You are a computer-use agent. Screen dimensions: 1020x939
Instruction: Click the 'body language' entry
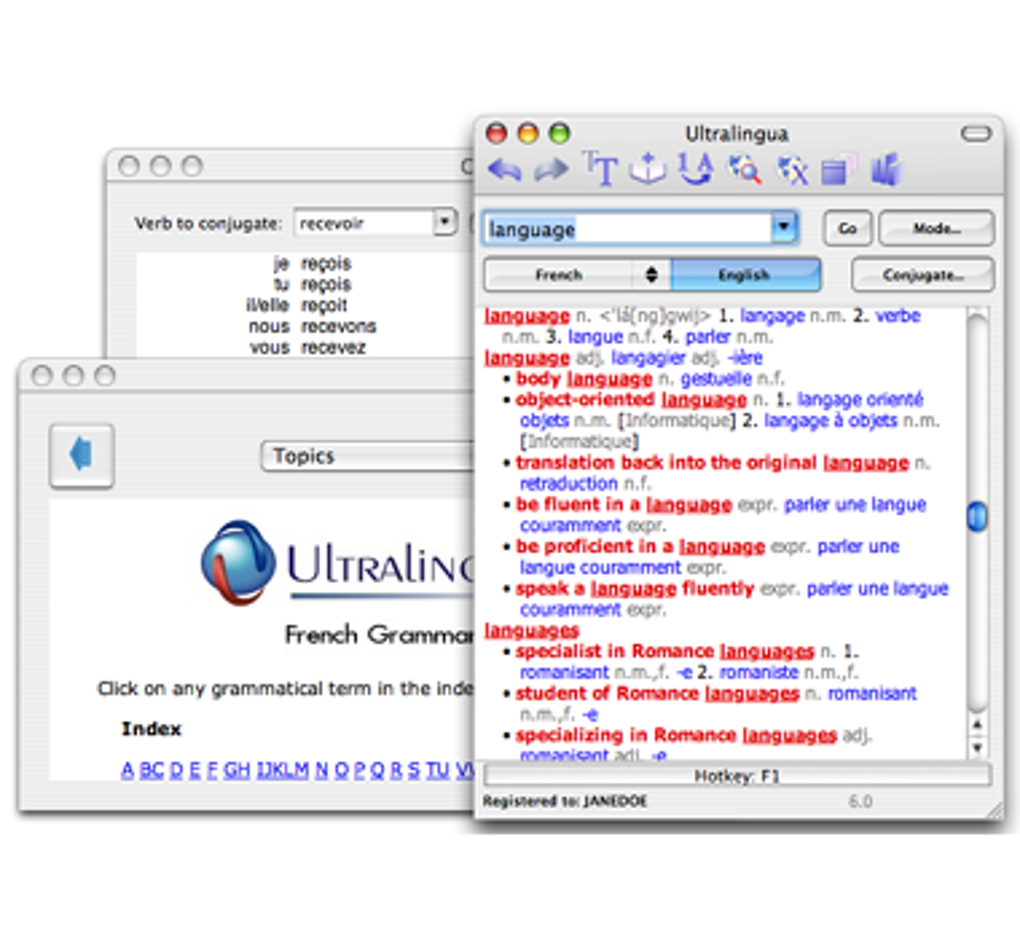tap(584, 379)
